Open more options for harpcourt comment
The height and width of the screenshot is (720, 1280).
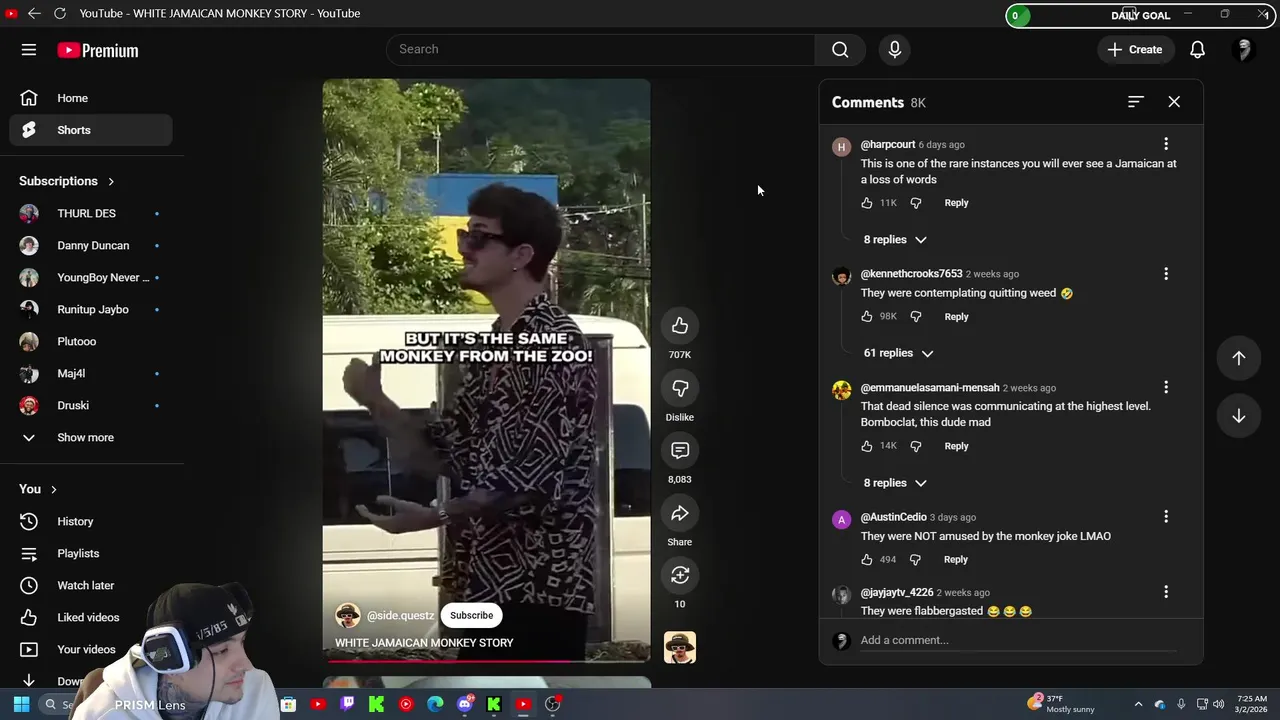click(1166, 145)
